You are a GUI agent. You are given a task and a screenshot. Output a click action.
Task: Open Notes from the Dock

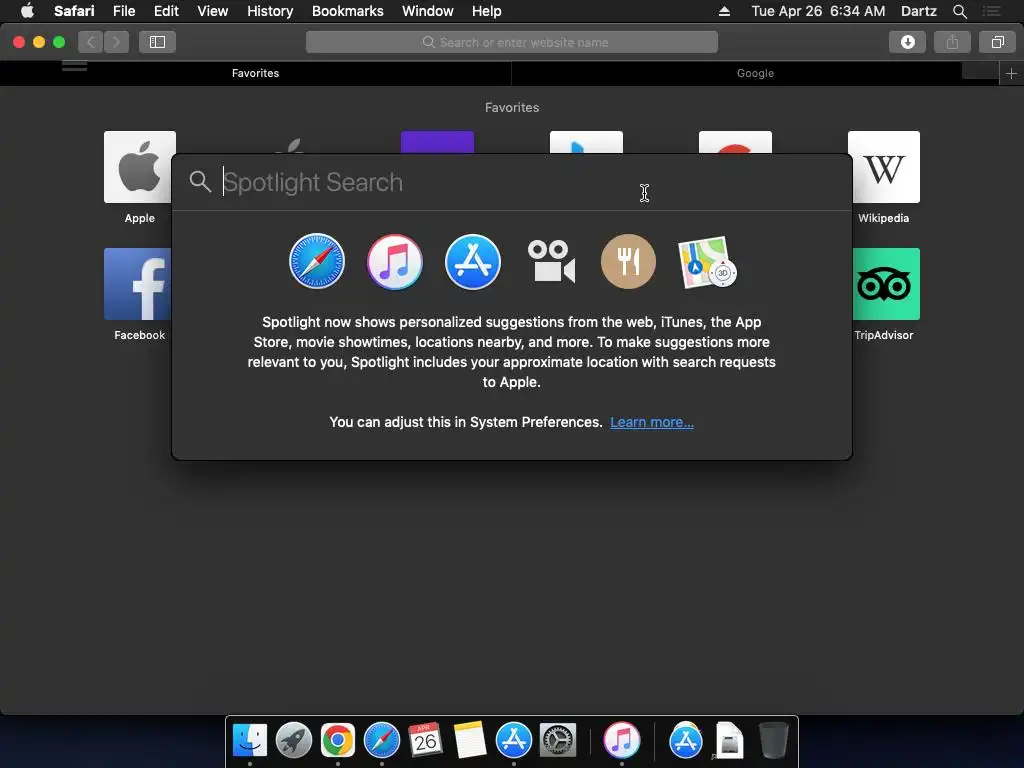(470, 741)
